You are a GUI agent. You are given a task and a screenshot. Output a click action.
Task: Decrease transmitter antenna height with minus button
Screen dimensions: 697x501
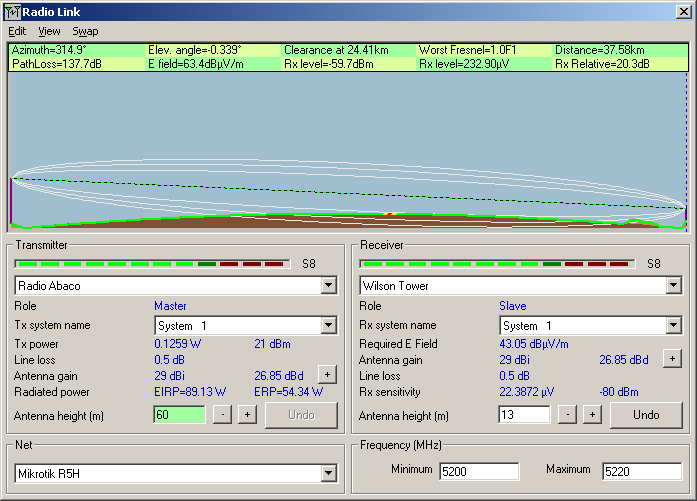[x=223, y=414]
